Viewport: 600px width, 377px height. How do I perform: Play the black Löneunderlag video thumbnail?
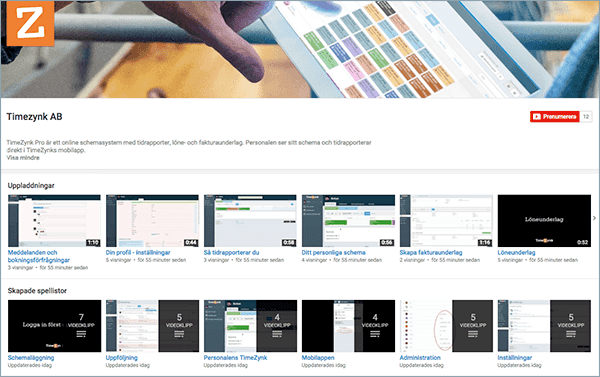544,221
